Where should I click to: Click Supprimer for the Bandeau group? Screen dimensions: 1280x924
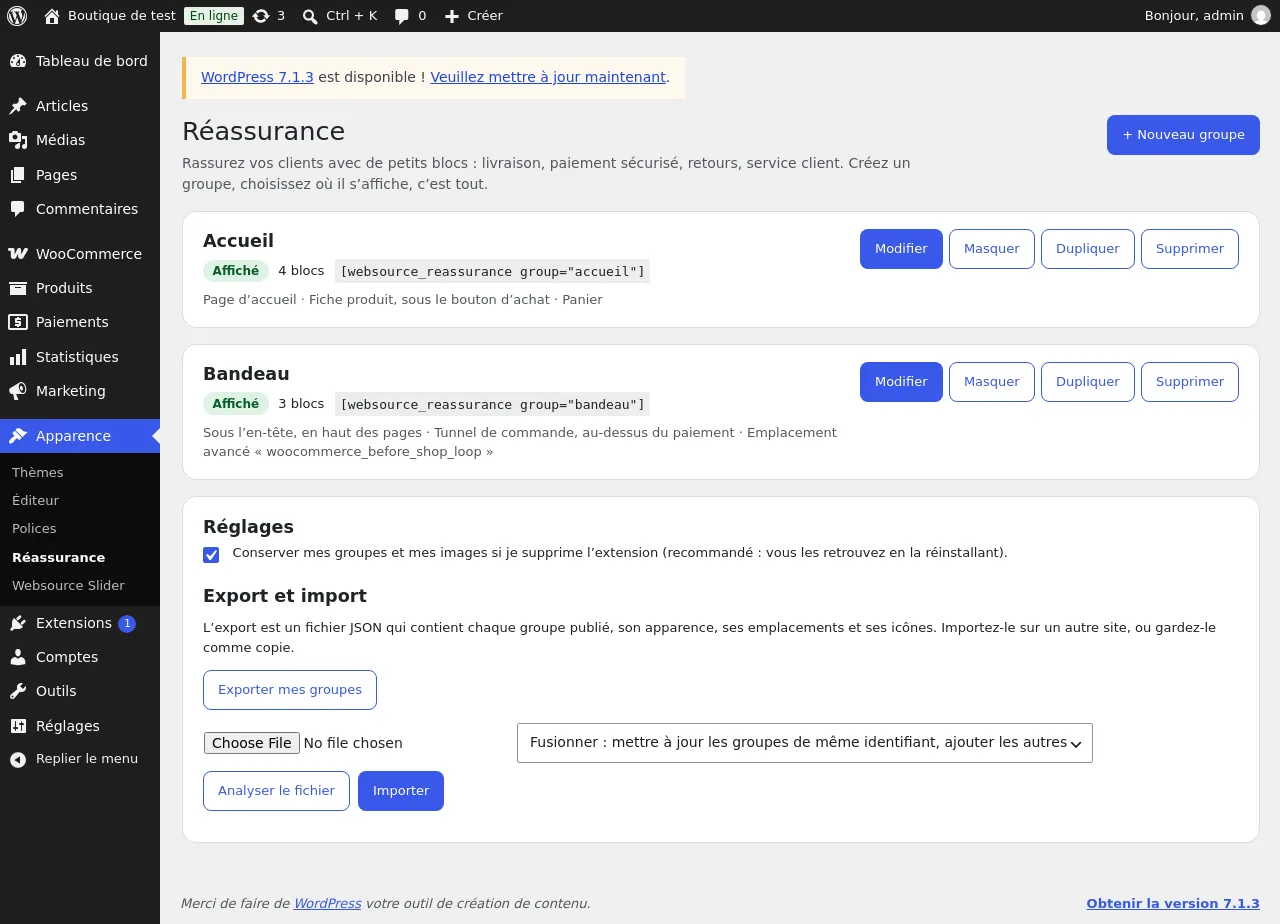click(1190, 382)
